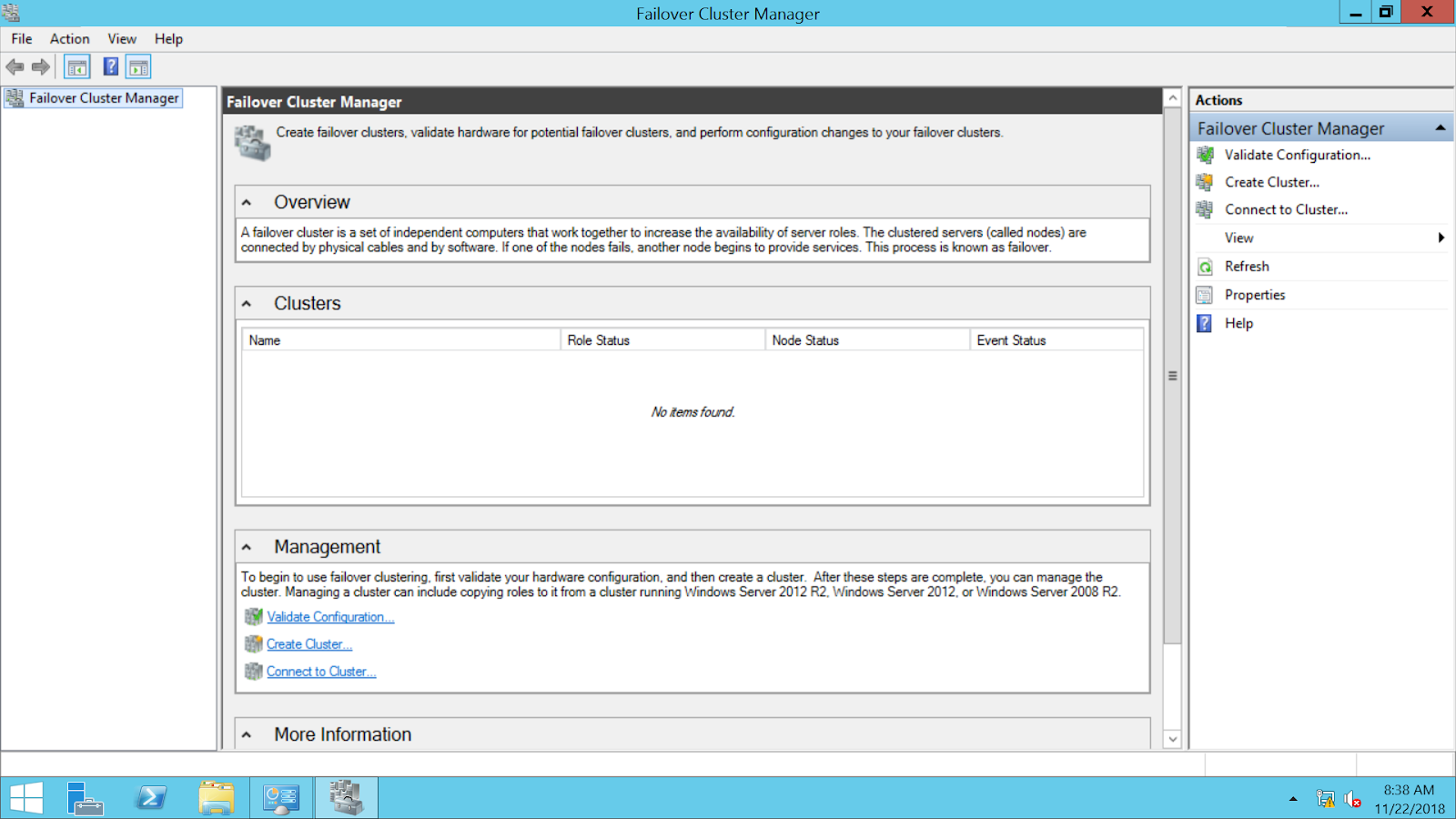This screenshot has height=819, width=1456.
Task: Click the application icon in the title bar
Action: click(11, 13)
